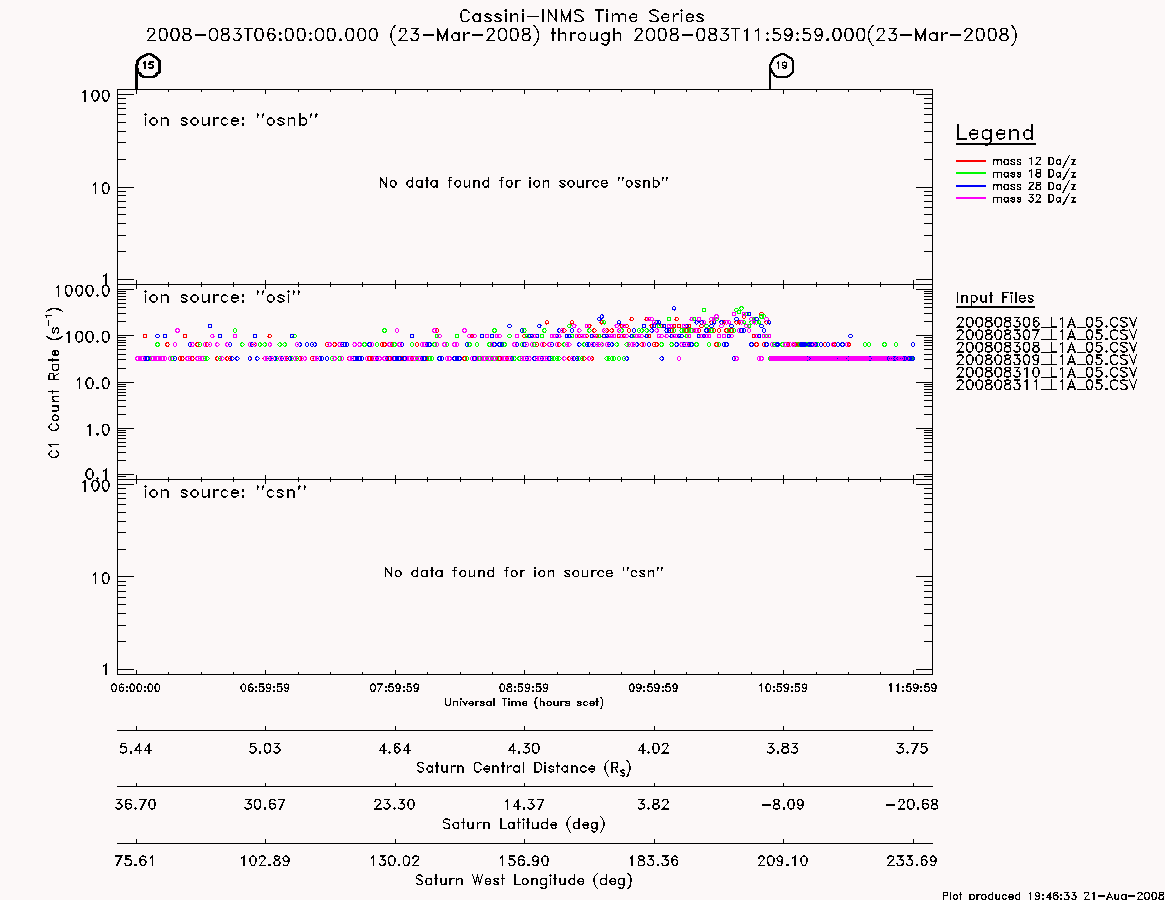
Task: Click the green mass 18 Da/z legend line
Action: point(970,174)
